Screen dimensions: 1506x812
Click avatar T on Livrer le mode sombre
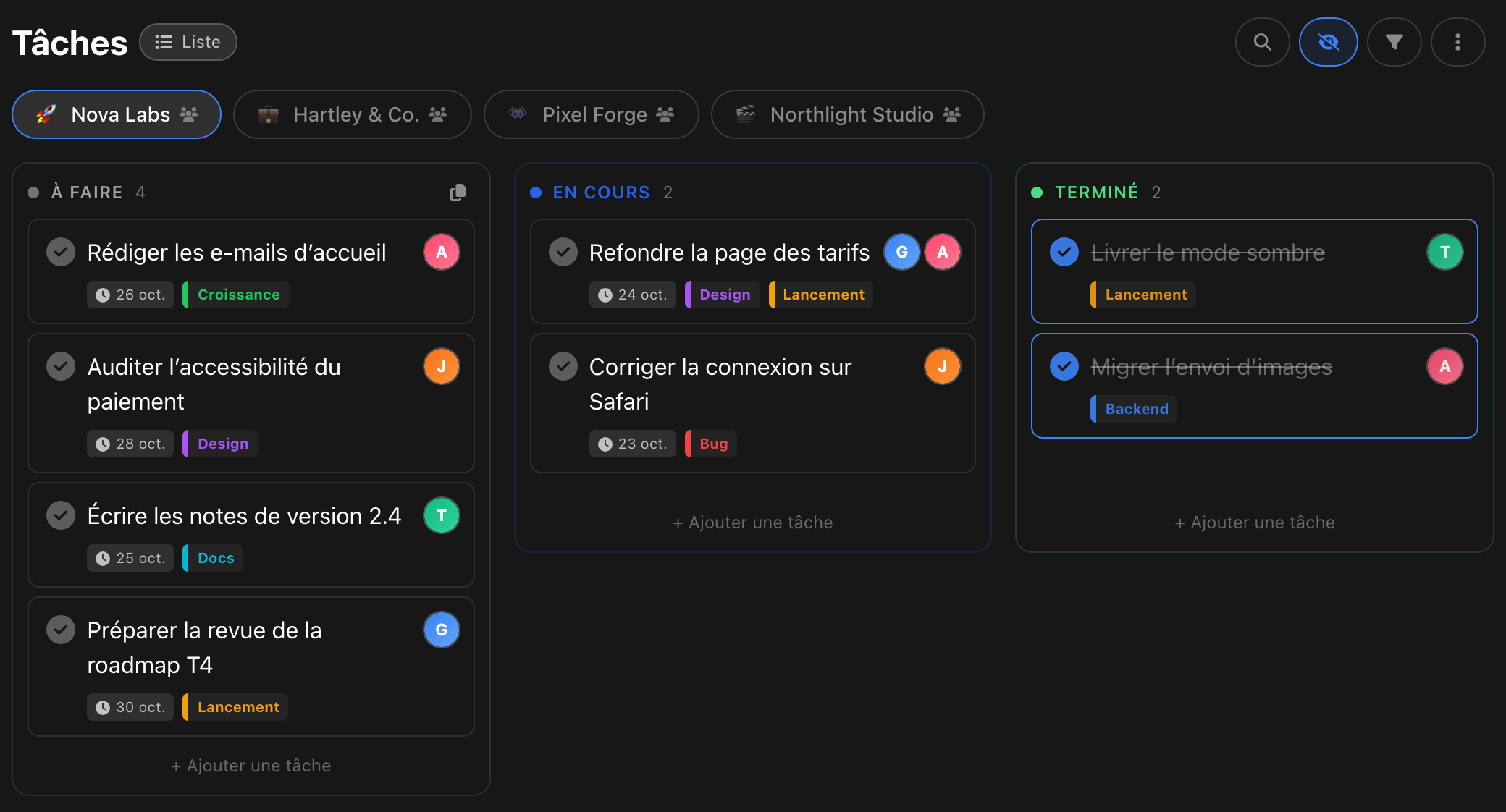point(1445,252)
